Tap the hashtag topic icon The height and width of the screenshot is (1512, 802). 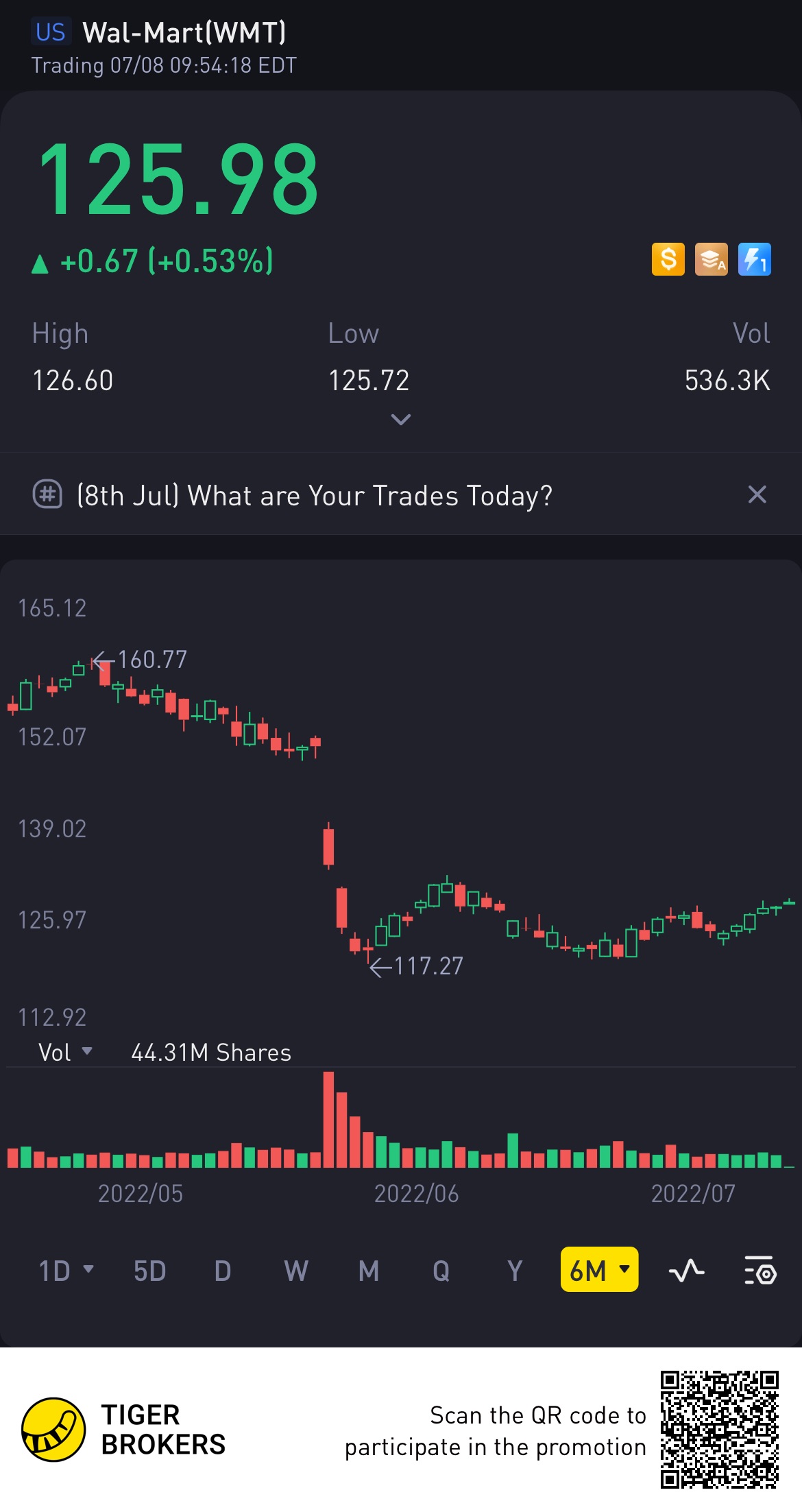click(x=47, y=494)
